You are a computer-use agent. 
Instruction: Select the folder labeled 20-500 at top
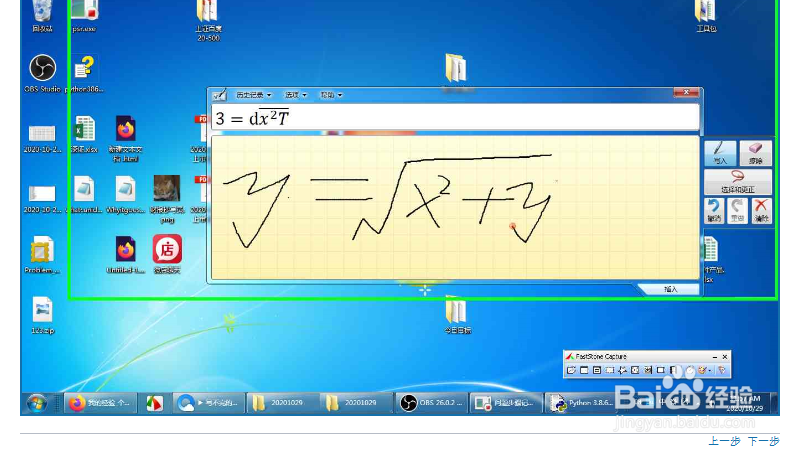click(208, 20)
